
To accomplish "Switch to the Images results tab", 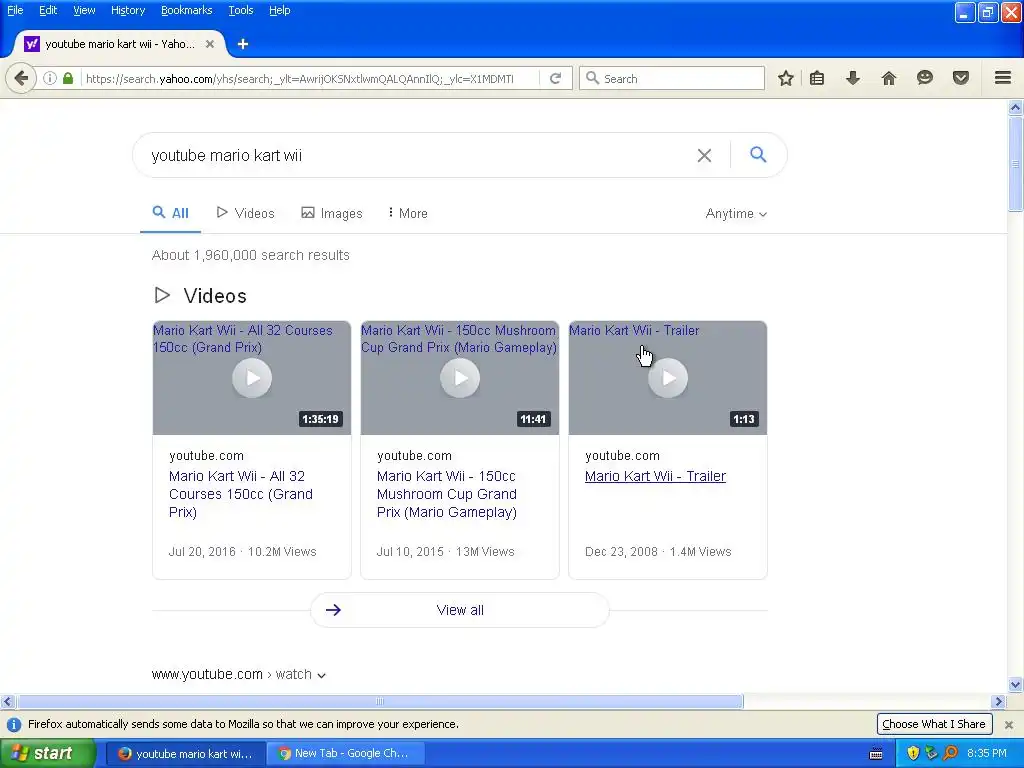I will [332, 213].
